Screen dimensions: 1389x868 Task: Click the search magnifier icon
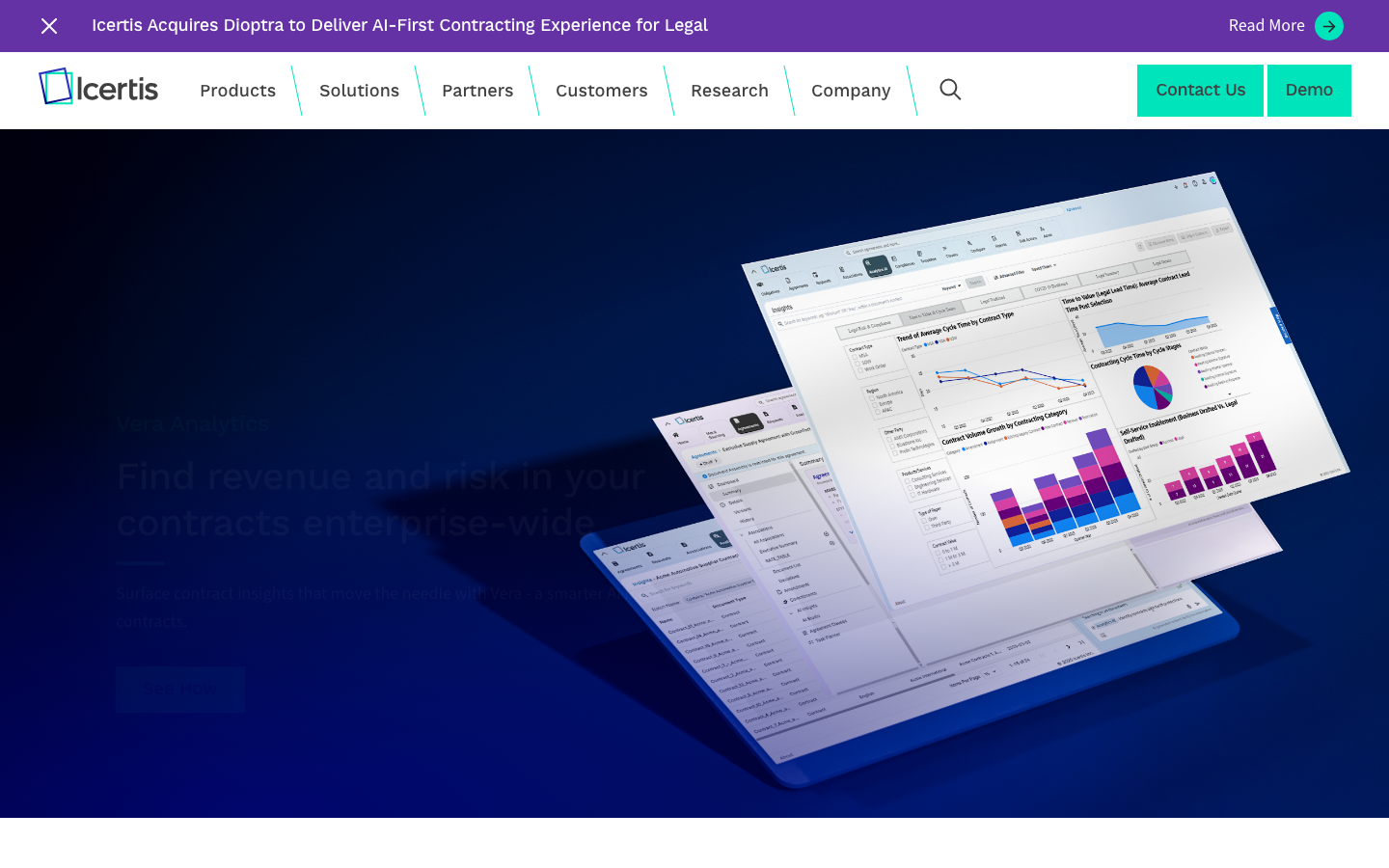(950, 90)
